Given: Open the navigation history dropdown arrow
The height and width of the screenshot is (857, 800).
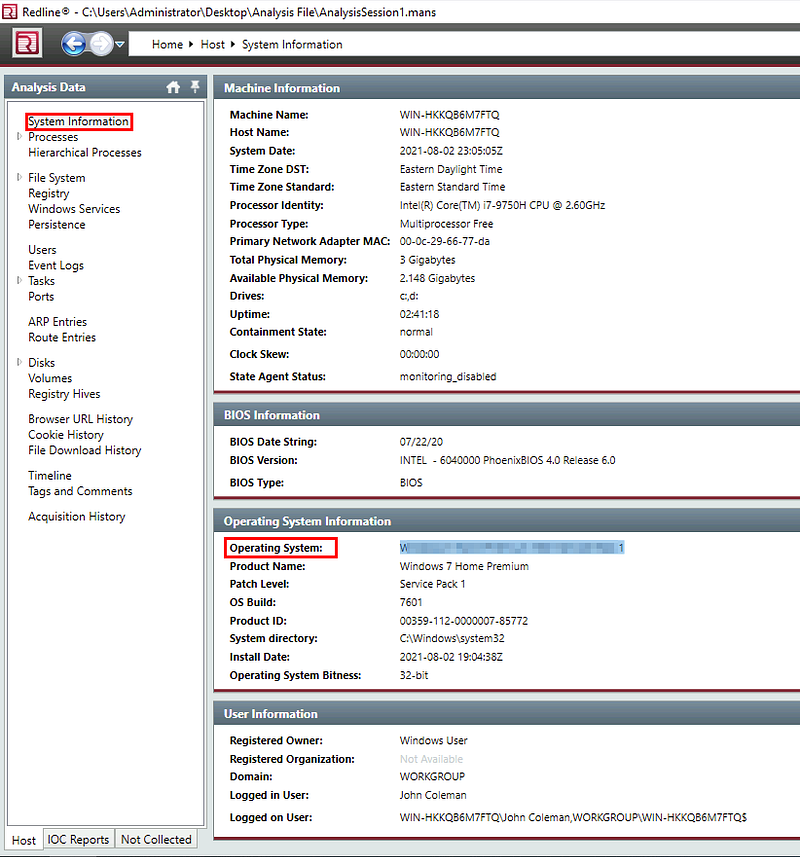Looking at the screenshot, I should pos(120,44).
